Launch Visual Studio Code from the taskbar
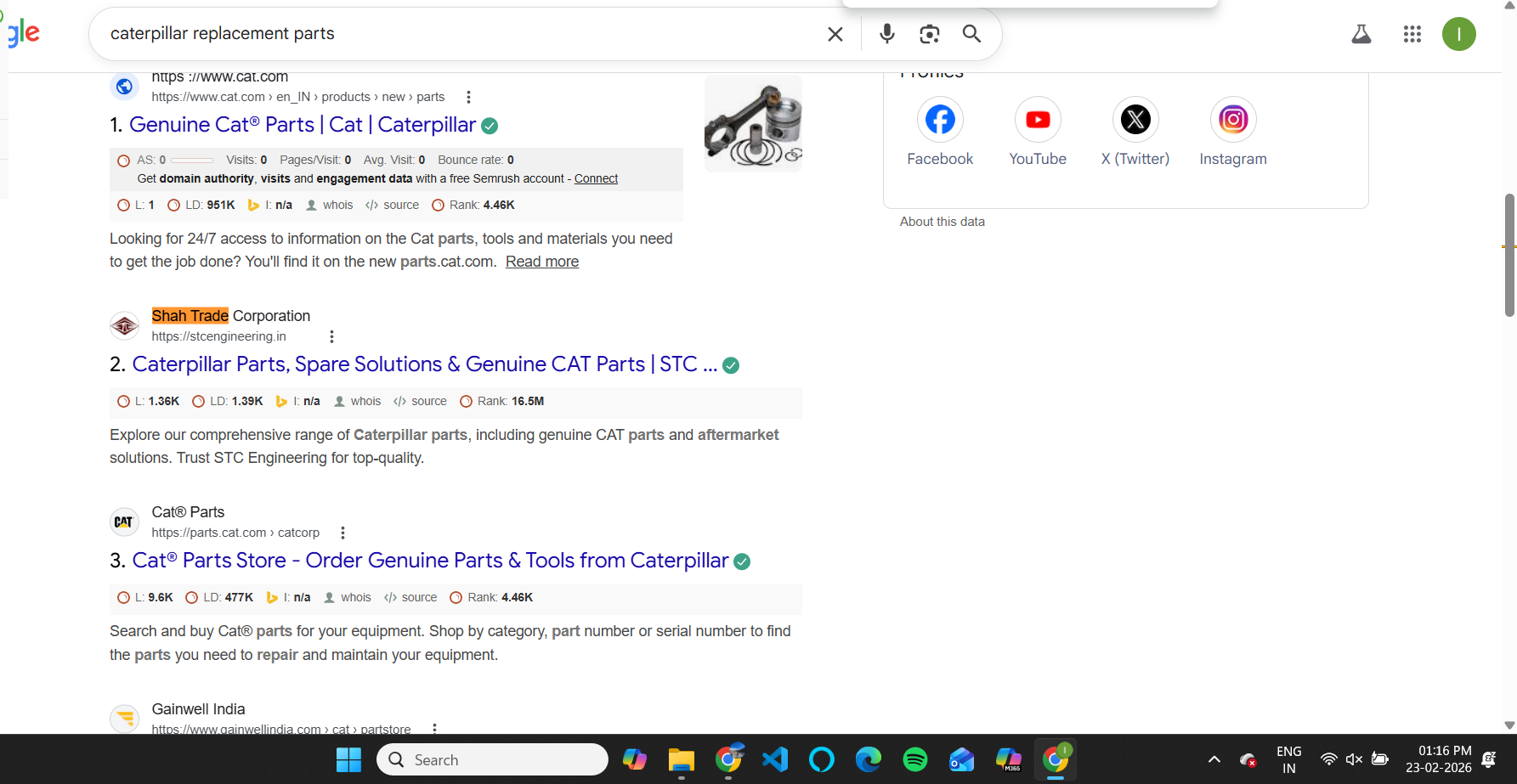The width and height of the screenshot is (1517, 784). point(774,759)
